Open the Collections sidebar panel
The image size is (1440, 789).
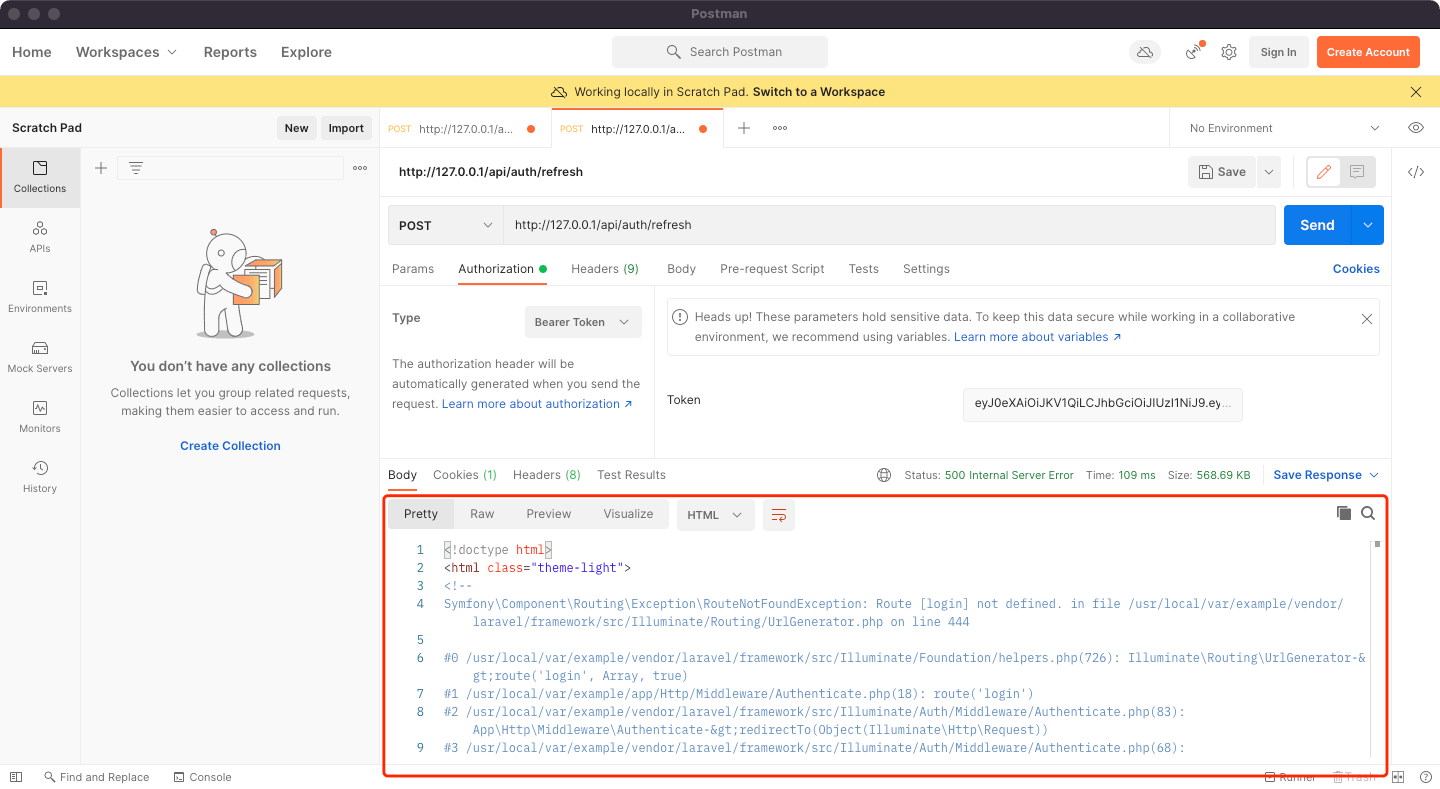pos(40,177)
